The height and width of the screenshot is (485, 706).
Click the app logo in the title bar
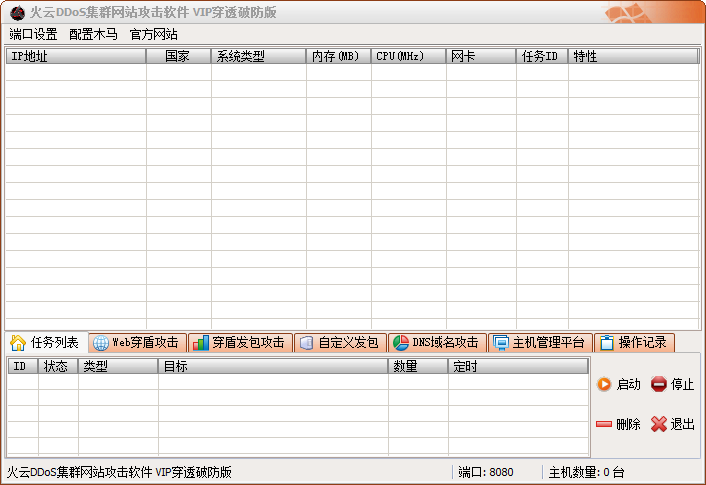click(17, 12)
